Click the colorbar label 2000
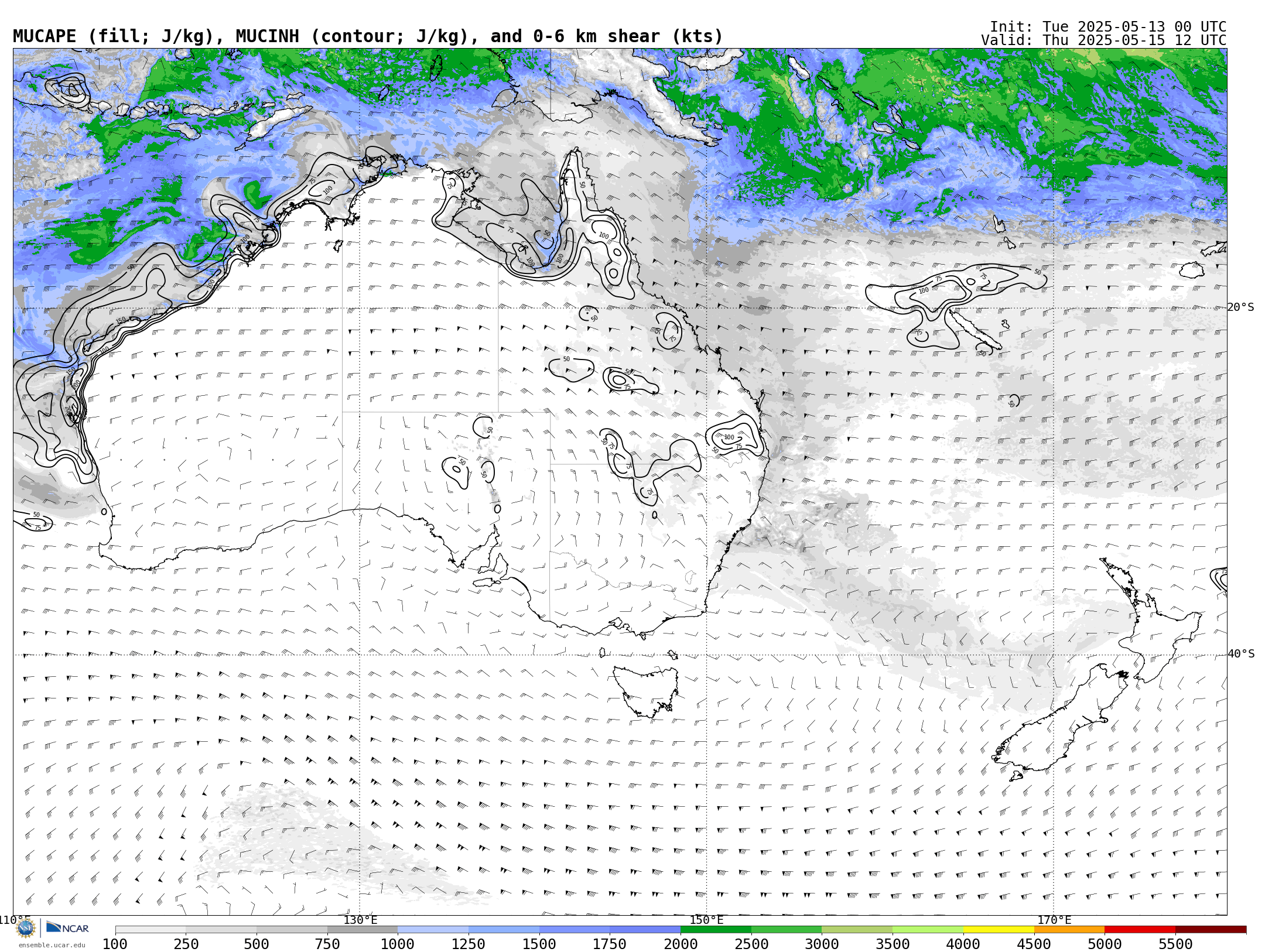 click(681, 944)
